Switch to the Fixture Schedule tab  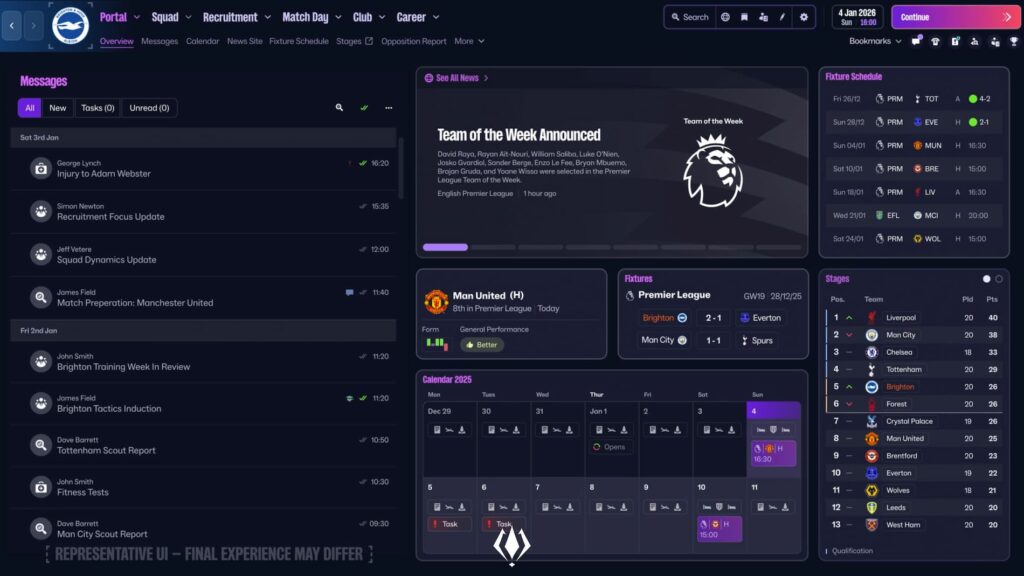(x=298, y=41)
